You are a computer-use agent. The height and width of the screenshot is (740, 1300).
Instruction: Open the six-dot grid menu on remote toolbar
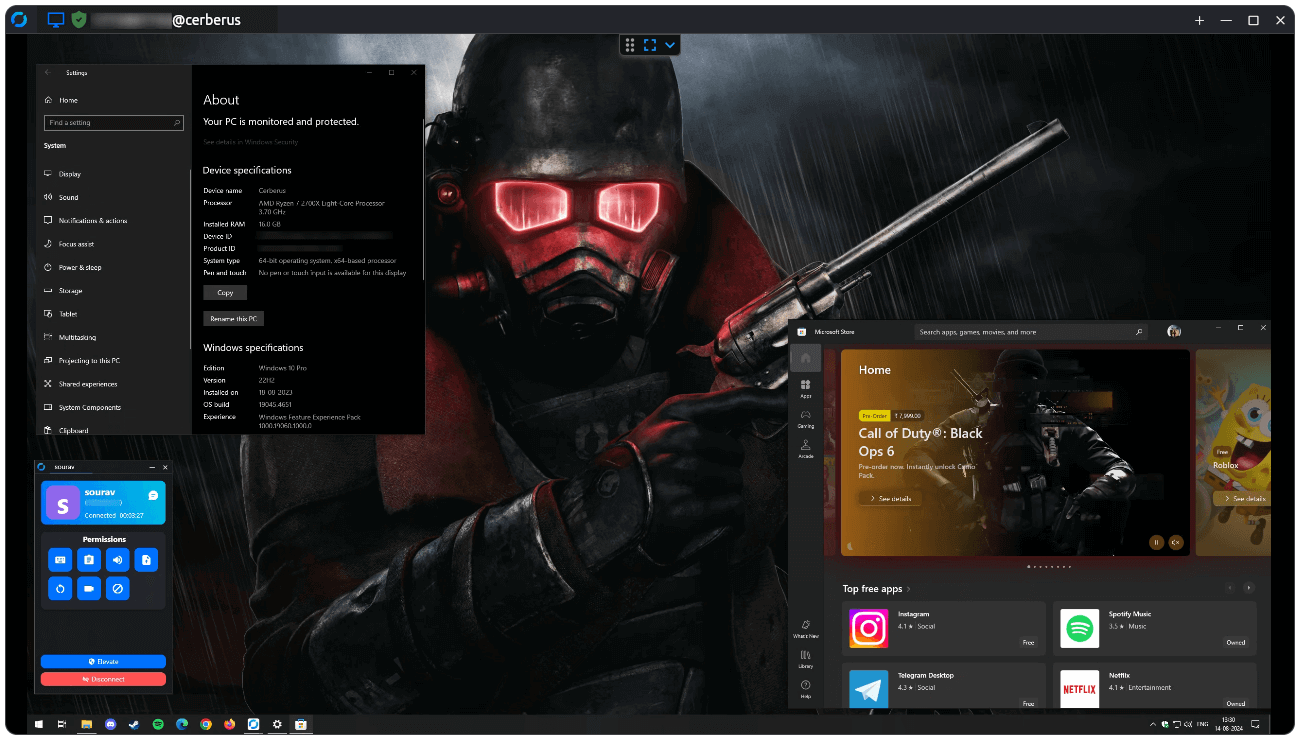tap(630, 44)
